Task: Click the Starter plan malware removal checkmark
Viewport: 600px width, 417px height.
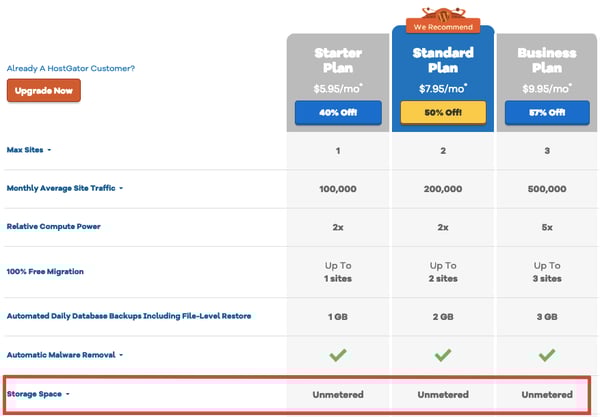Action: coord(338,354)
